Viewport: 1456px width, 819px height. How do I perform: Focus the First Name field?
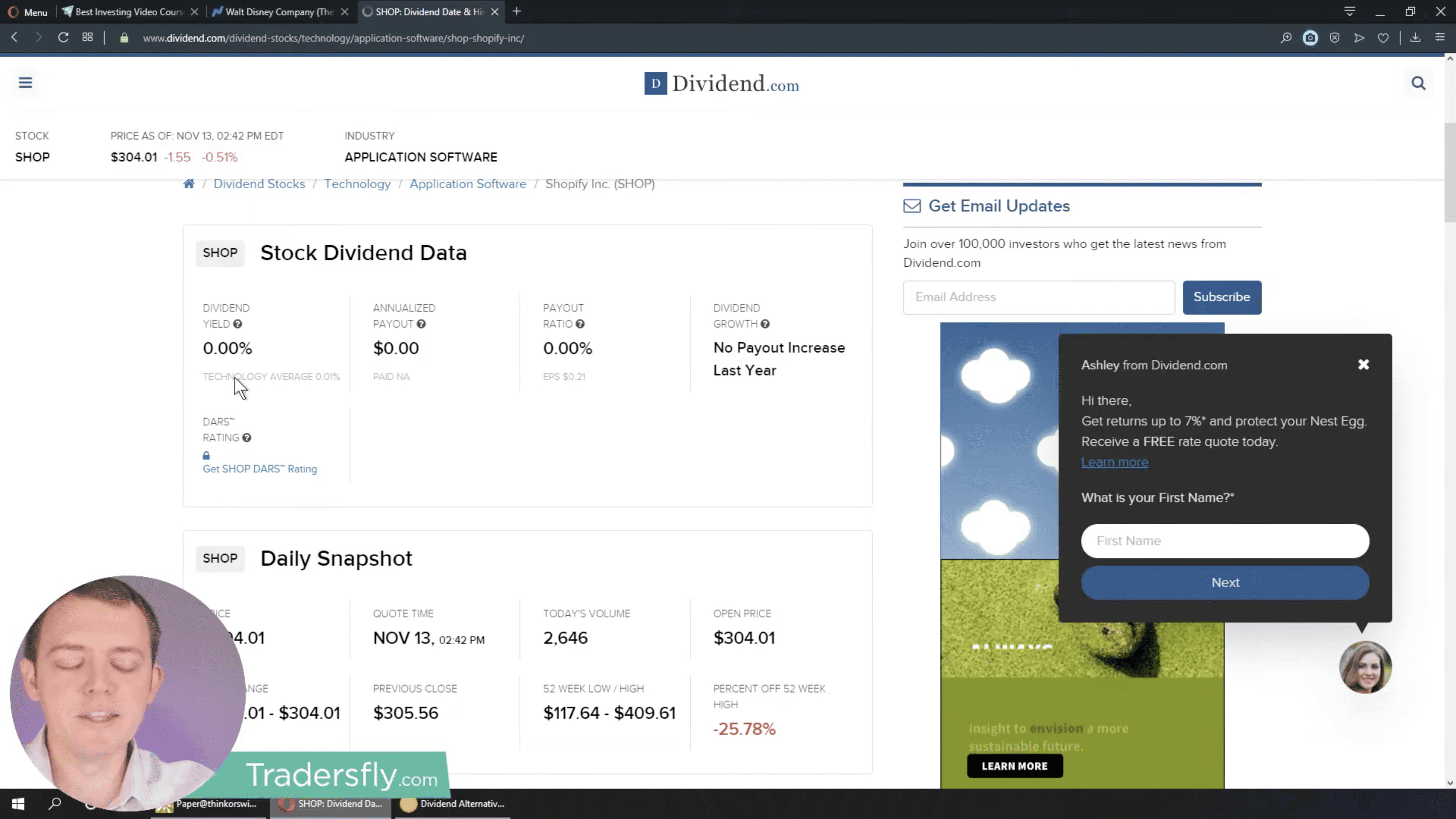(1225, 541)
